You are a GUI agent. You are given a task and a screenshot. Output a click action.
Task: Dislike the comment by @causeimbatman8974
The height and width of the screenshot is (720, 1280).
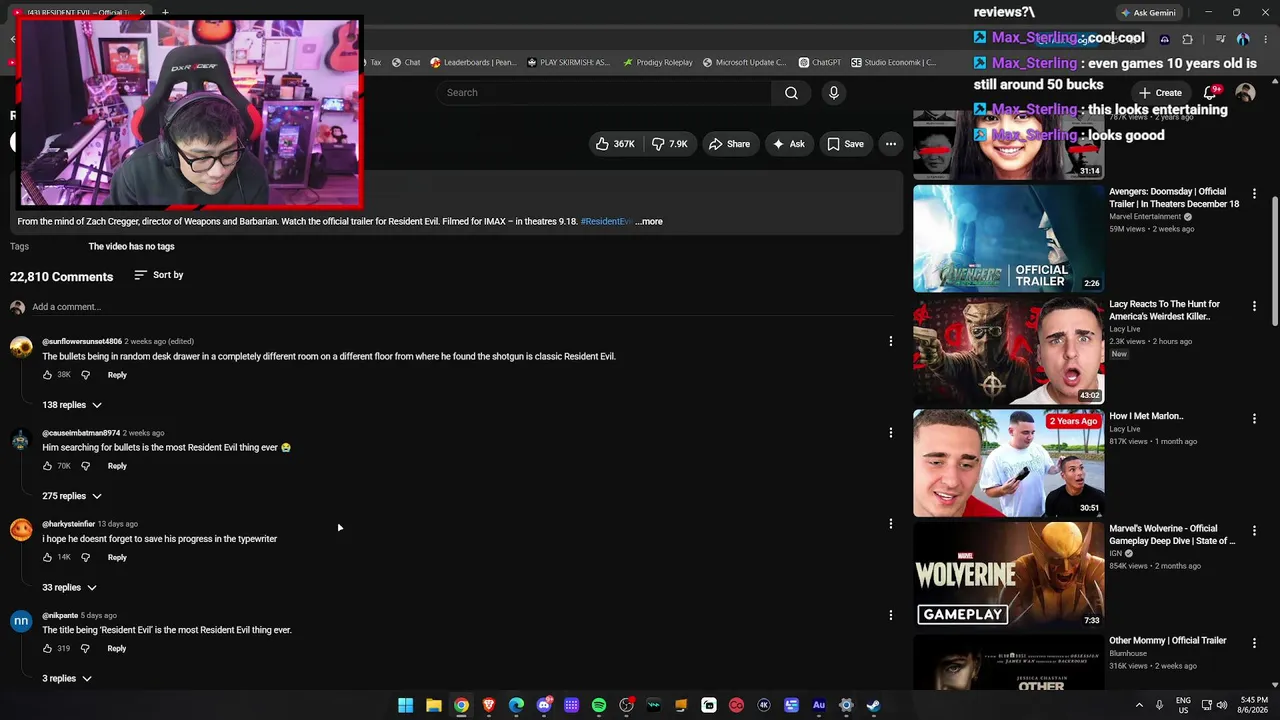pyautogui.click(x=85, y=466)
